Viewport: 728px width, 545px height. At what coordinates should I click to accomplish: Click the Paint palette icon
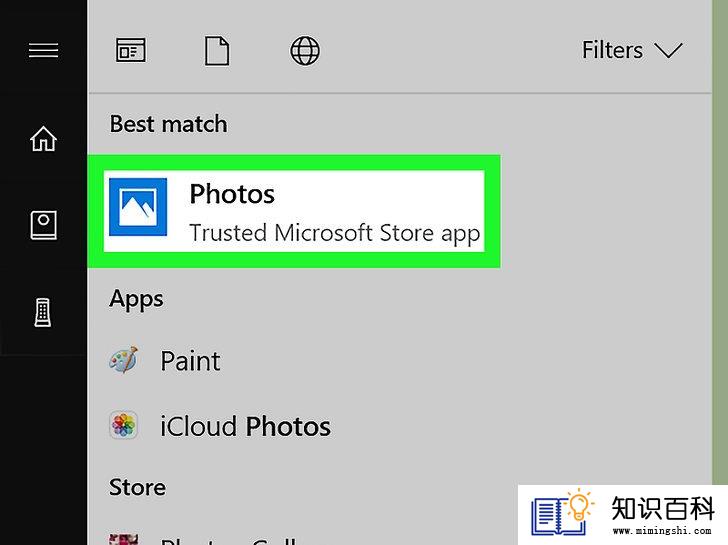coord(124,360)
